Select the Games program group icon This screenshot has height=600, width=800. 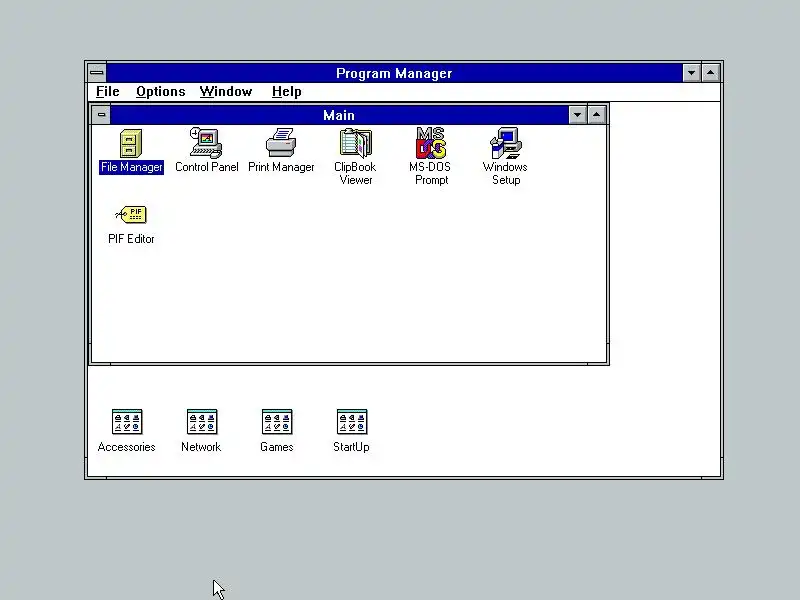[x=277, y=422]
